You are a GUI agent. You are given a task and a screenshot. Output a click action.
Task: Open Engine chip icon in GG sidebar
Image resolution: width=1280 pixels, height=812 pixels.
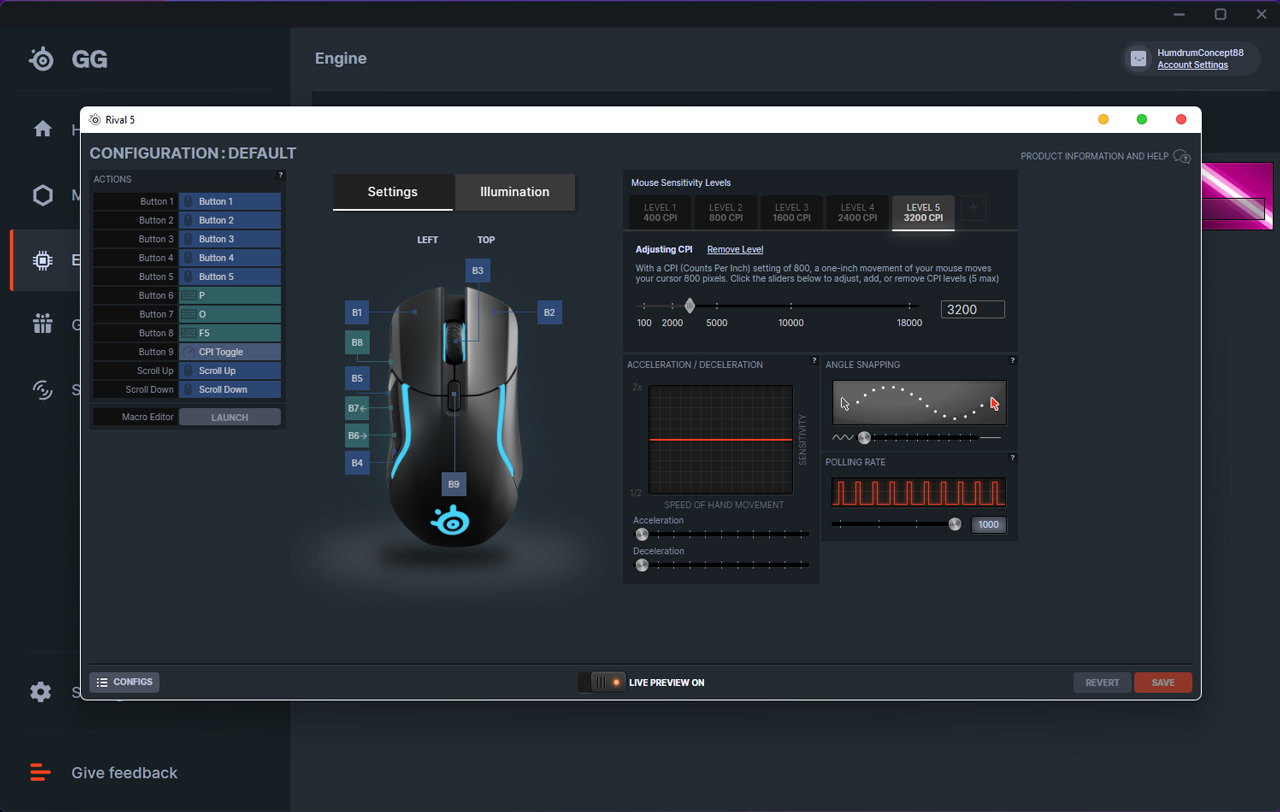tap(43, 260)
